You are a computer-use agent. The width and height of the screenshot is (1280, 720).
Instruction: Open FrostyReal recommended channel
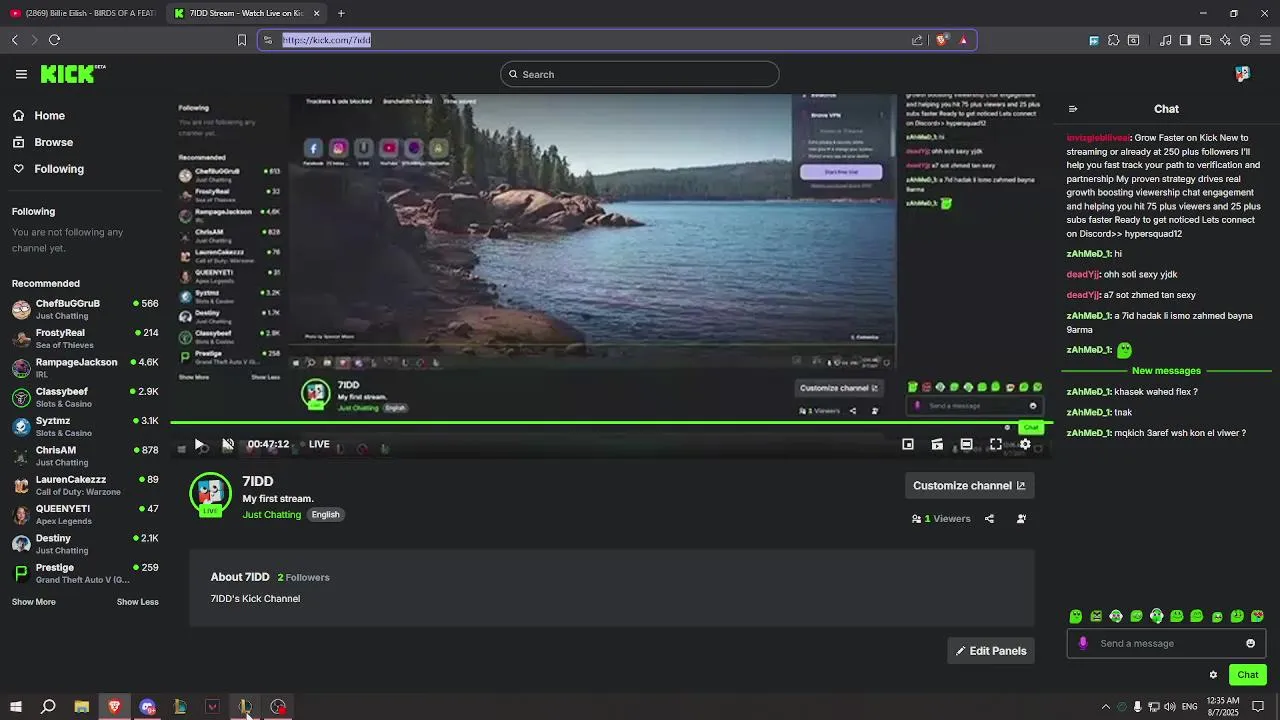[85, 338]
